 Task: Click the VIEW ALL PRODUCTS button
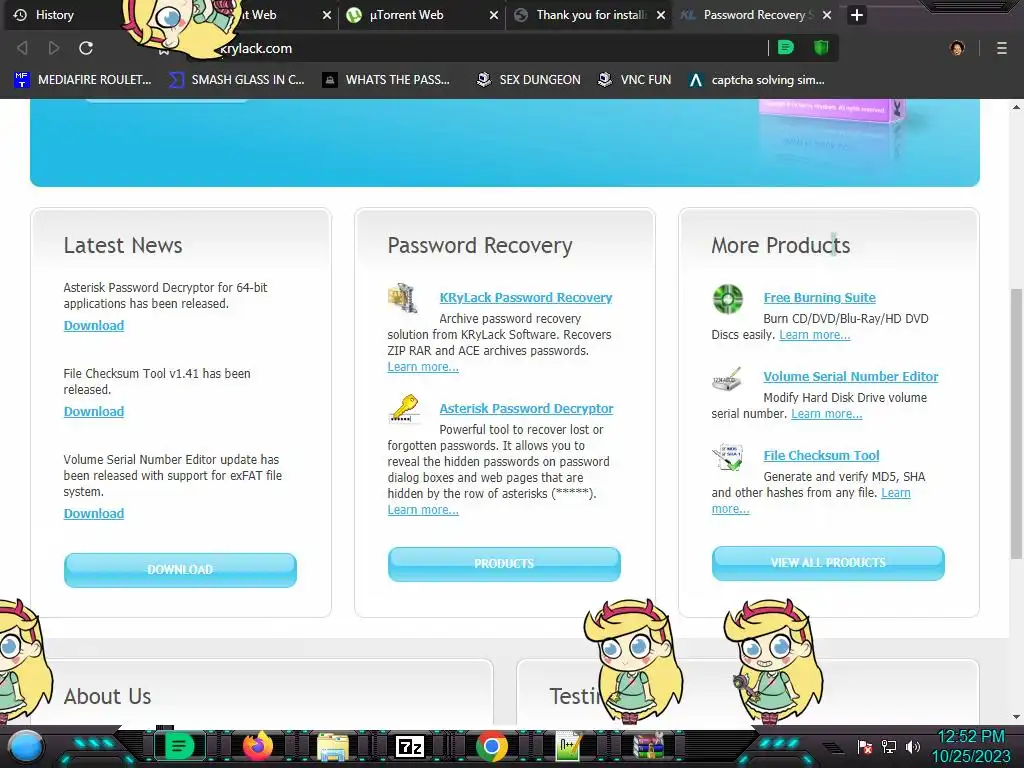click(x=828, y=562)
